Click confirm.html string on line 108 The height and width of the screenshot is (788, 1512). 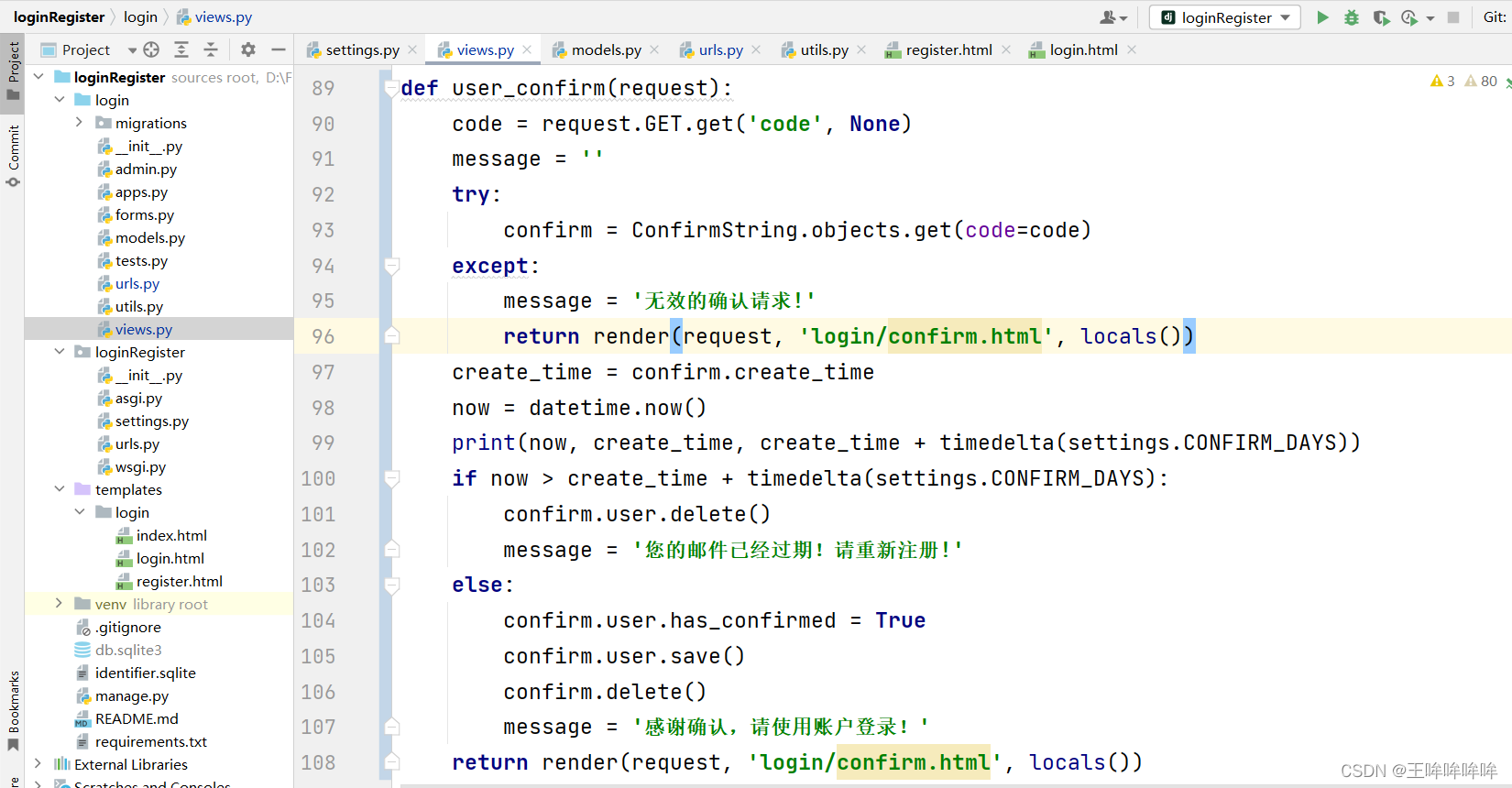[x=914, y=762]
